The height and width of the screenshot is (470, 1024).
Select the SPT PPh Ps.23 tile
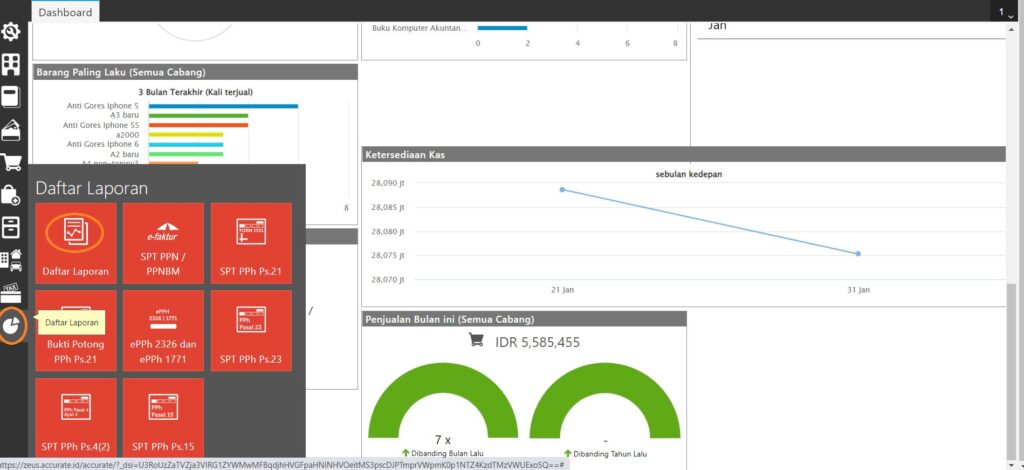pyautogui.click(x=250, y=330)
